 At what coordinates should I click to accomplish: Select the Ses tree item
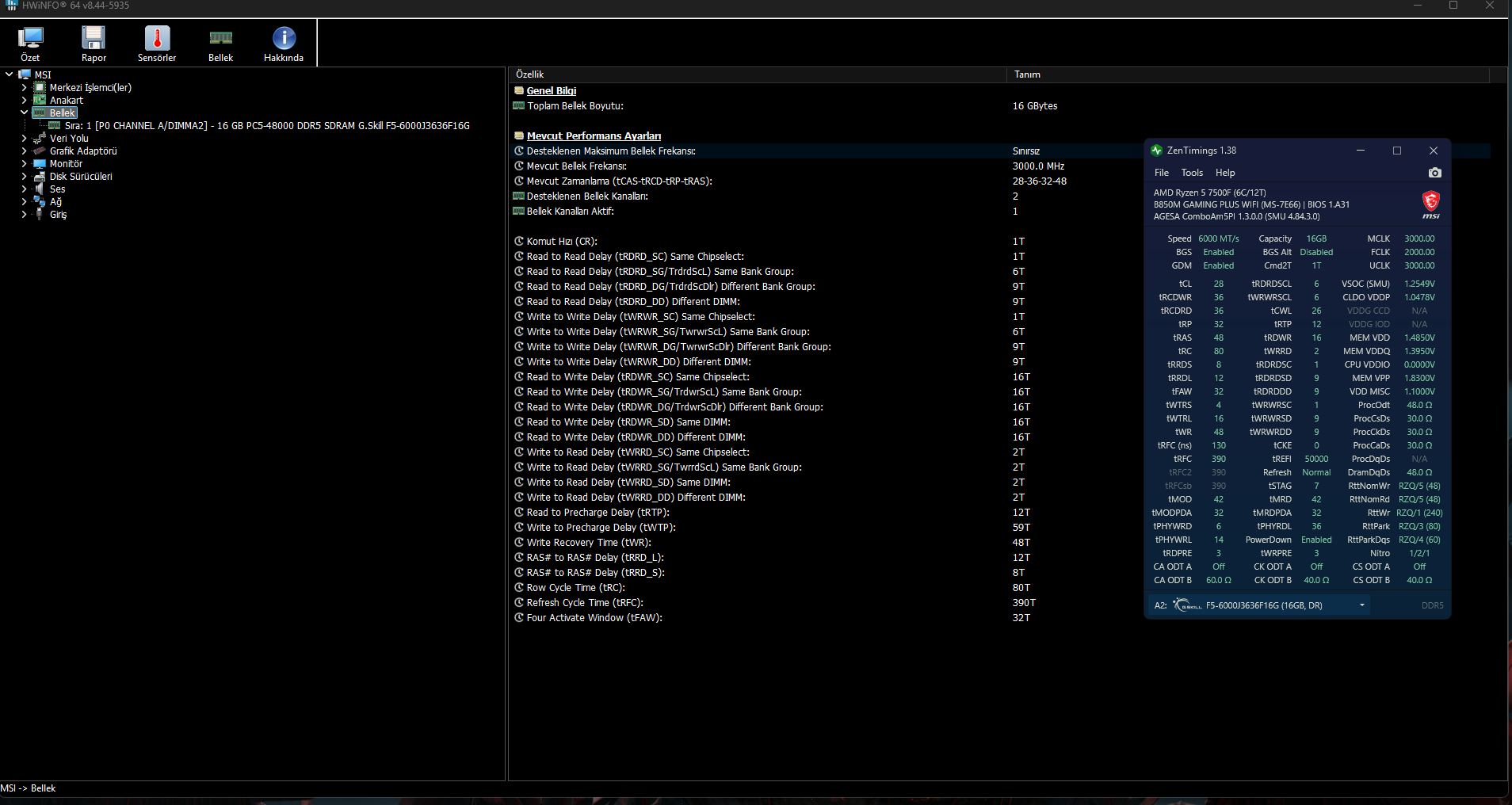[x=58, y=189]
